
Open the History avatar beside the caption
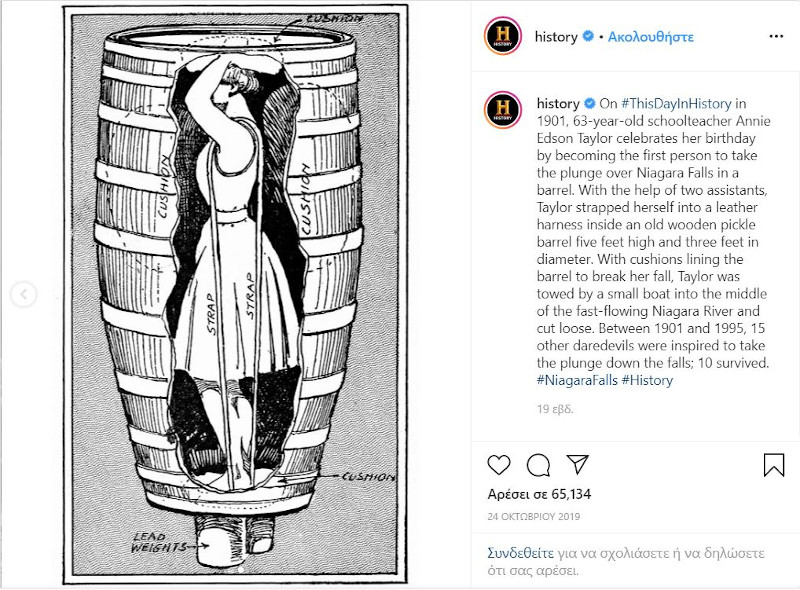coord(503,110)
